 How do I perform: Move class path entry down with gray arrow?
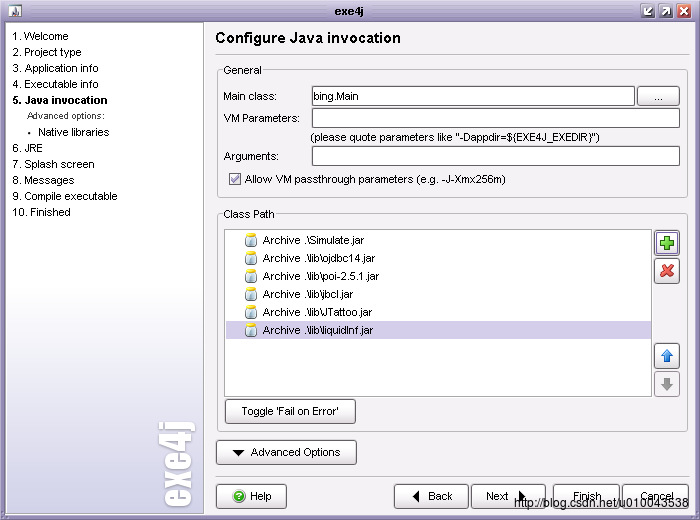pyautogui.click(x=667, y=384)
